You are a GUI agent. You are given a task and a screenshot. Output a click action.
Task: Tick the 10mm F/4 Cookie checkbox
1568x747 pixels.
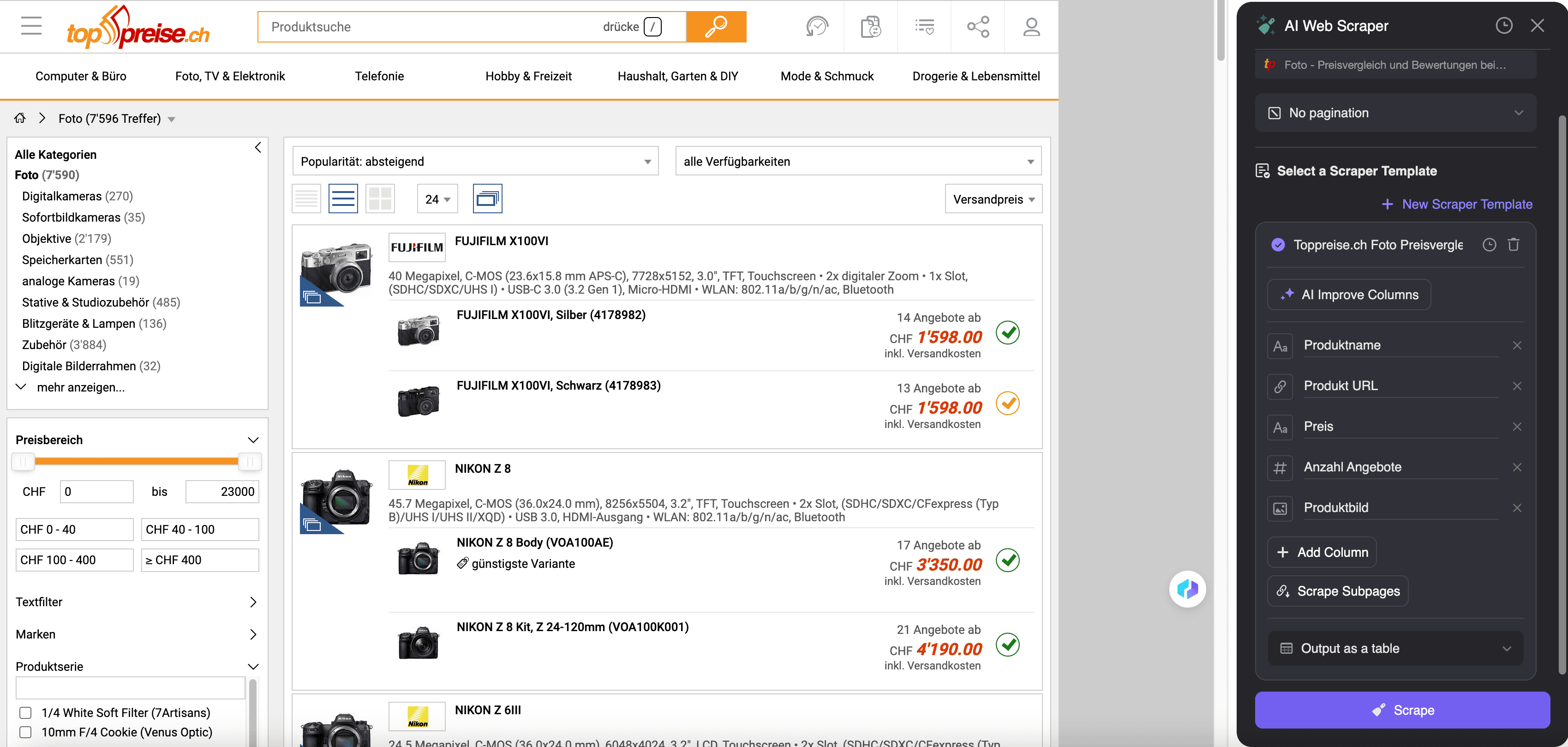click(25, 732)
